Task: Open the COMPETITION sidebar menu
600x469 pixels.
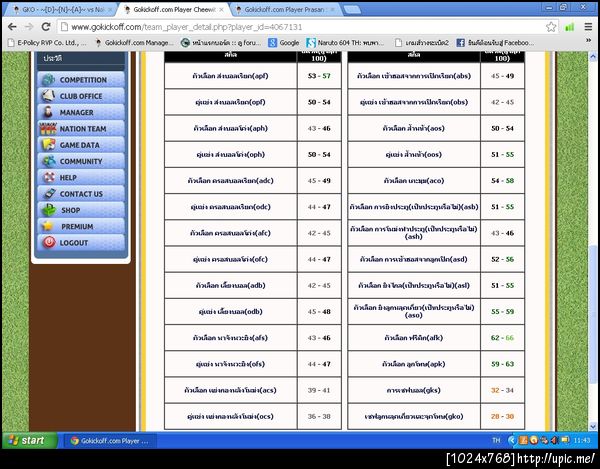Action: coord(81,80)
